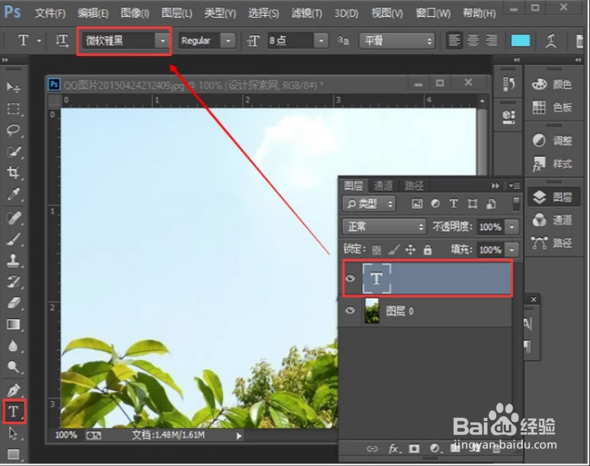Select the 图层 0 thumbnail

point(372,311)
